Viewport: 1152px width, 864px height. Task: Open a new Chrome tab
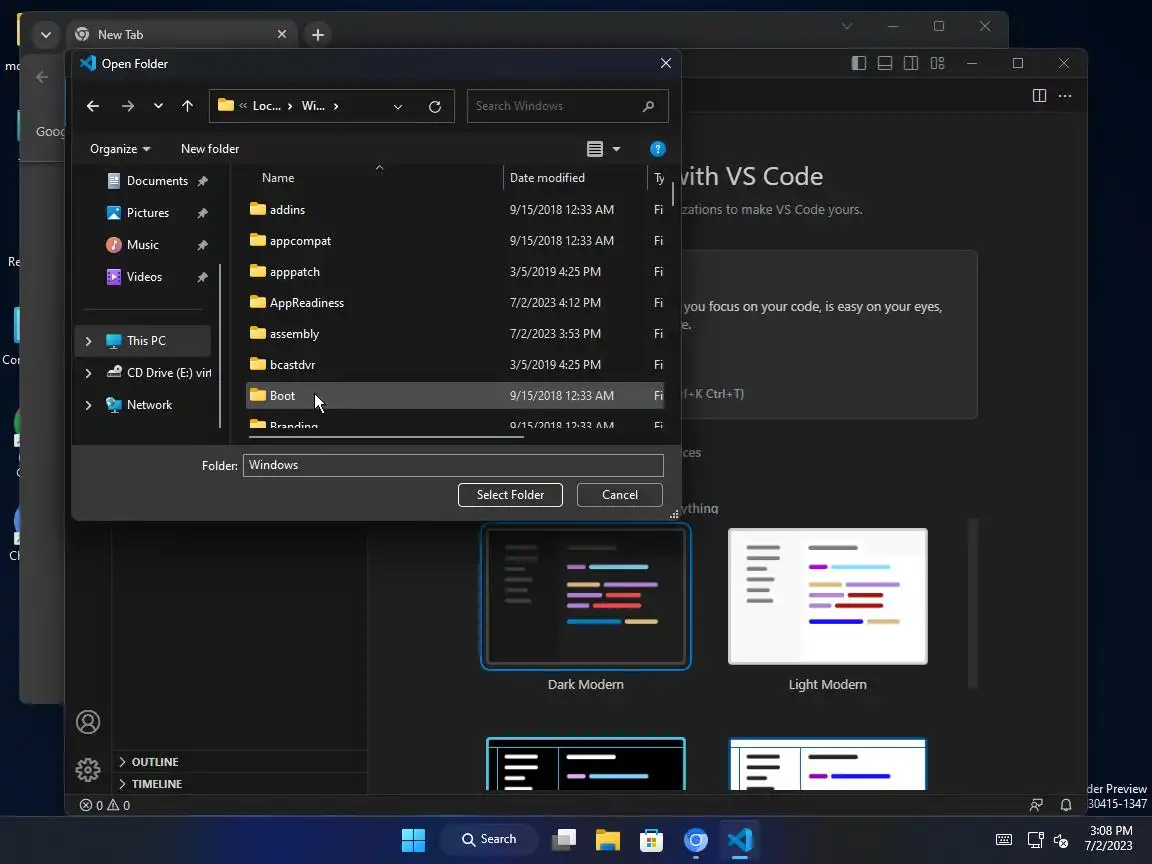[317, 35]
